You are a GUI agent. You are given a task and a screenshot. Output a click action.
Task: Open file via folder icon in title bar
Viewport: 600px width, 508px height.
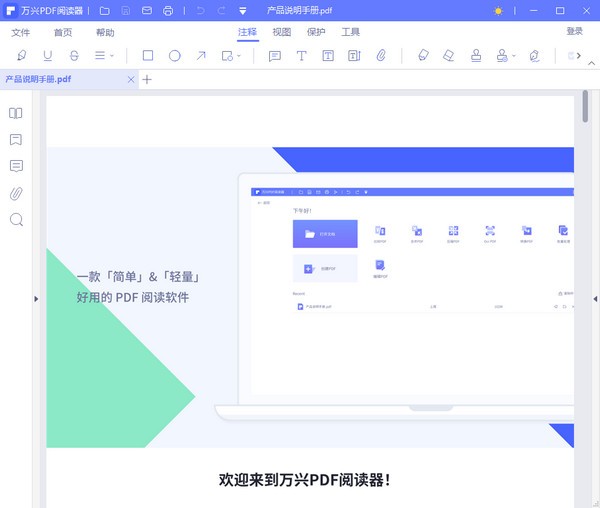click(104, 11)
